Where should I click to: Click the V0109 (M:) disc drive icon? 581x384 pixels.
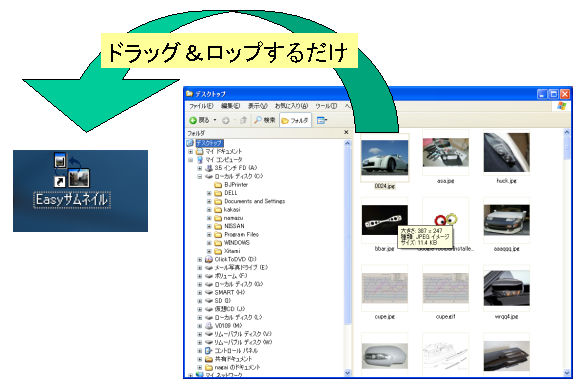pos(209,326)
